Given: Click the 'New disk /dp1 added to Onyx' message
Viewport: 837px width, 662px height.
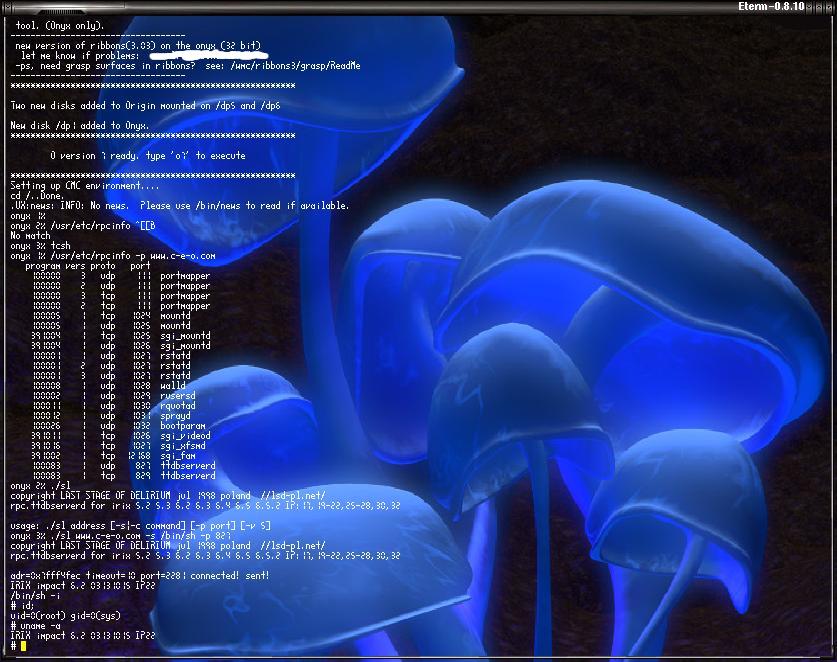Looking at the screenshot, I should pyautogui.click(x=80, y=126).
